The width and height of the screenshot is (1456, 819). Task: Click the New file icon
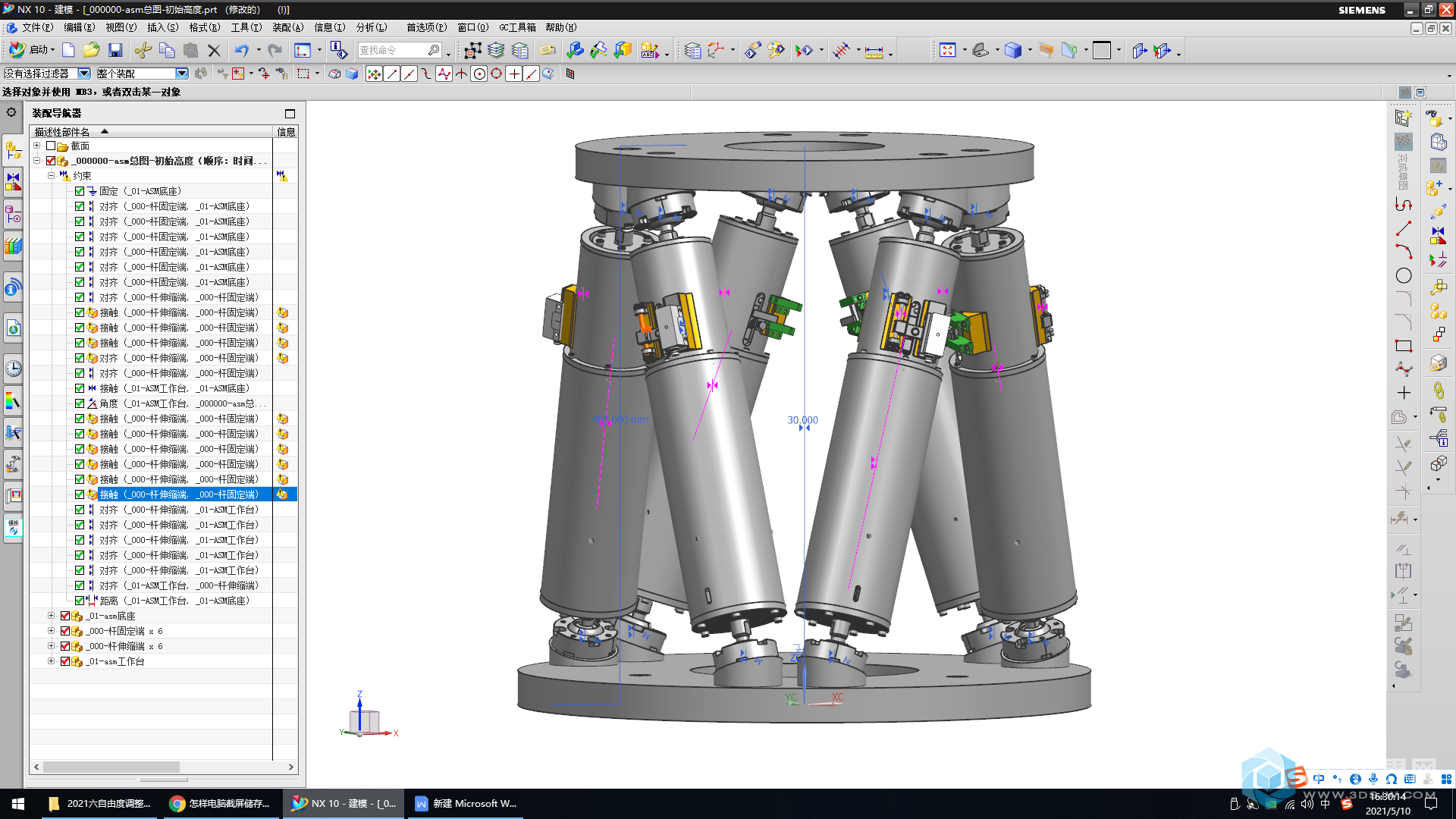[68, 50]
